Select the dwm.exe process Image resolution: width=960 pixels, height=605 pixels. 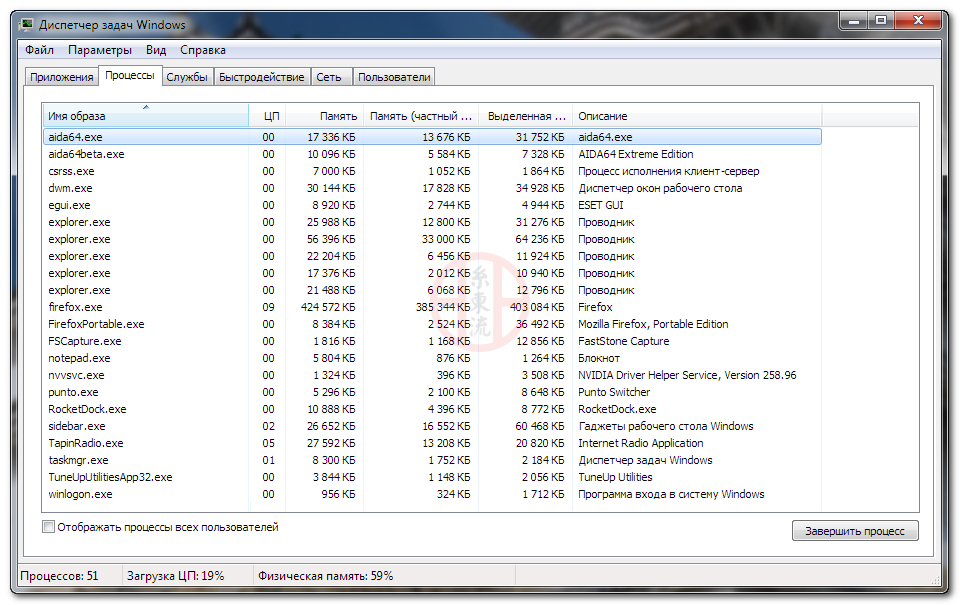coord(432,188)
